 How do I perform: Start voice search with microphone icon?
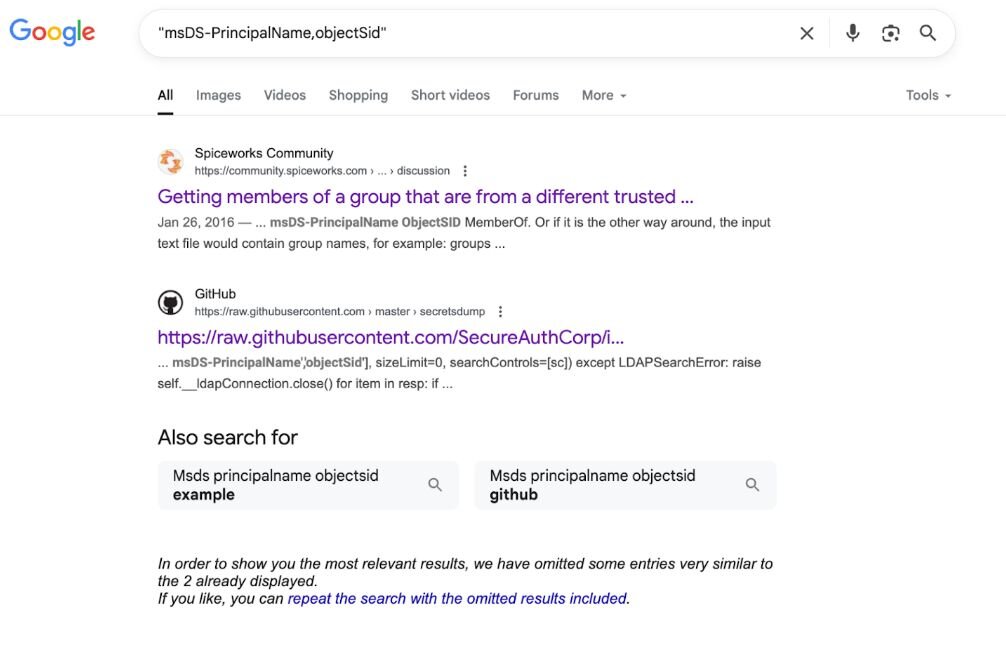(x=852, y=33)
